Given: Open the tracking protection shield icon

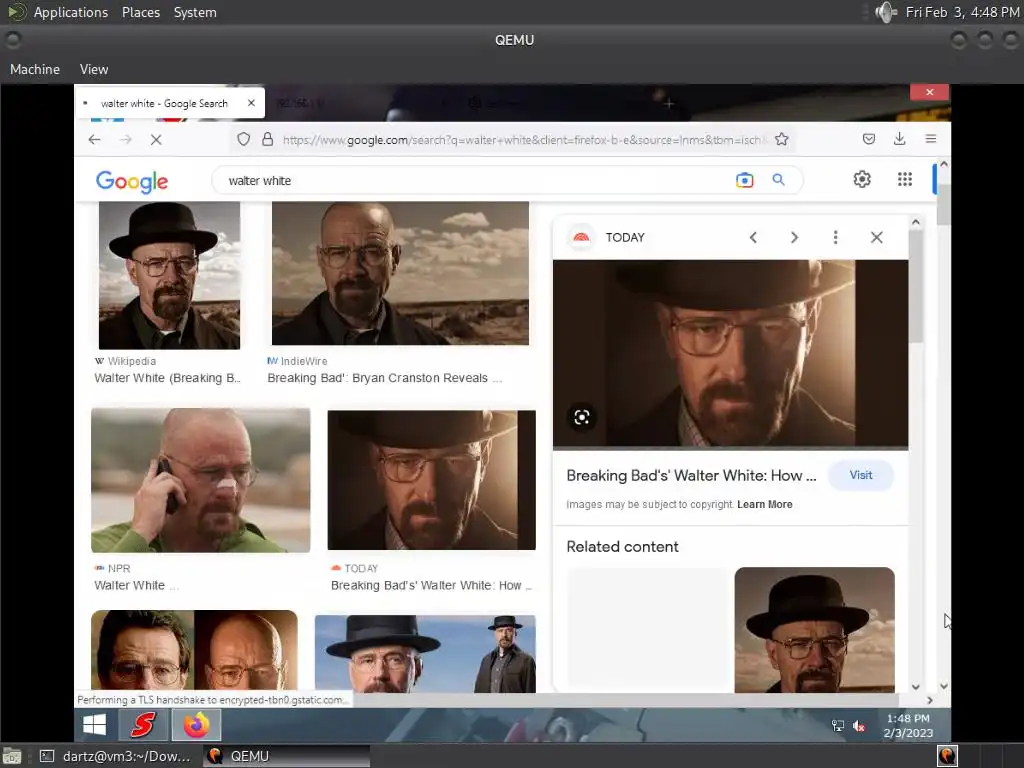Looking at the screenshot, I should [x=244, y=139].
